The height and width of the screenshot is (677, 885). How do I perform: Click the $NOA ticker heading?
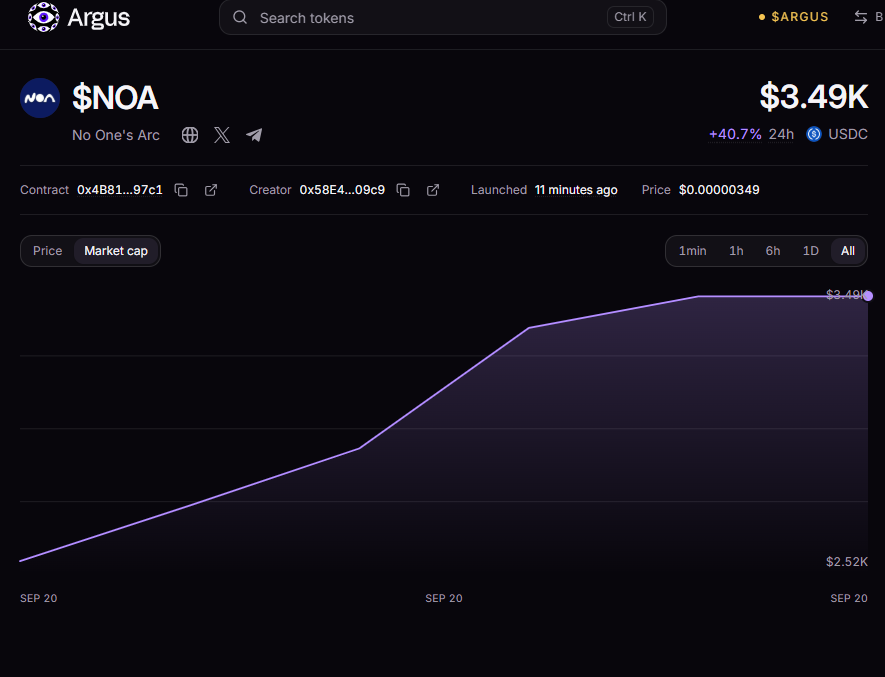point(115,98)
